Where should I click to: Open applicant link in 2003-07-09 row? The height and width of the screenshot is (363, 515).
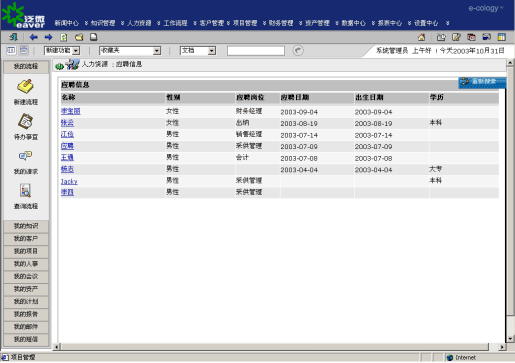(x=67, y=146)
